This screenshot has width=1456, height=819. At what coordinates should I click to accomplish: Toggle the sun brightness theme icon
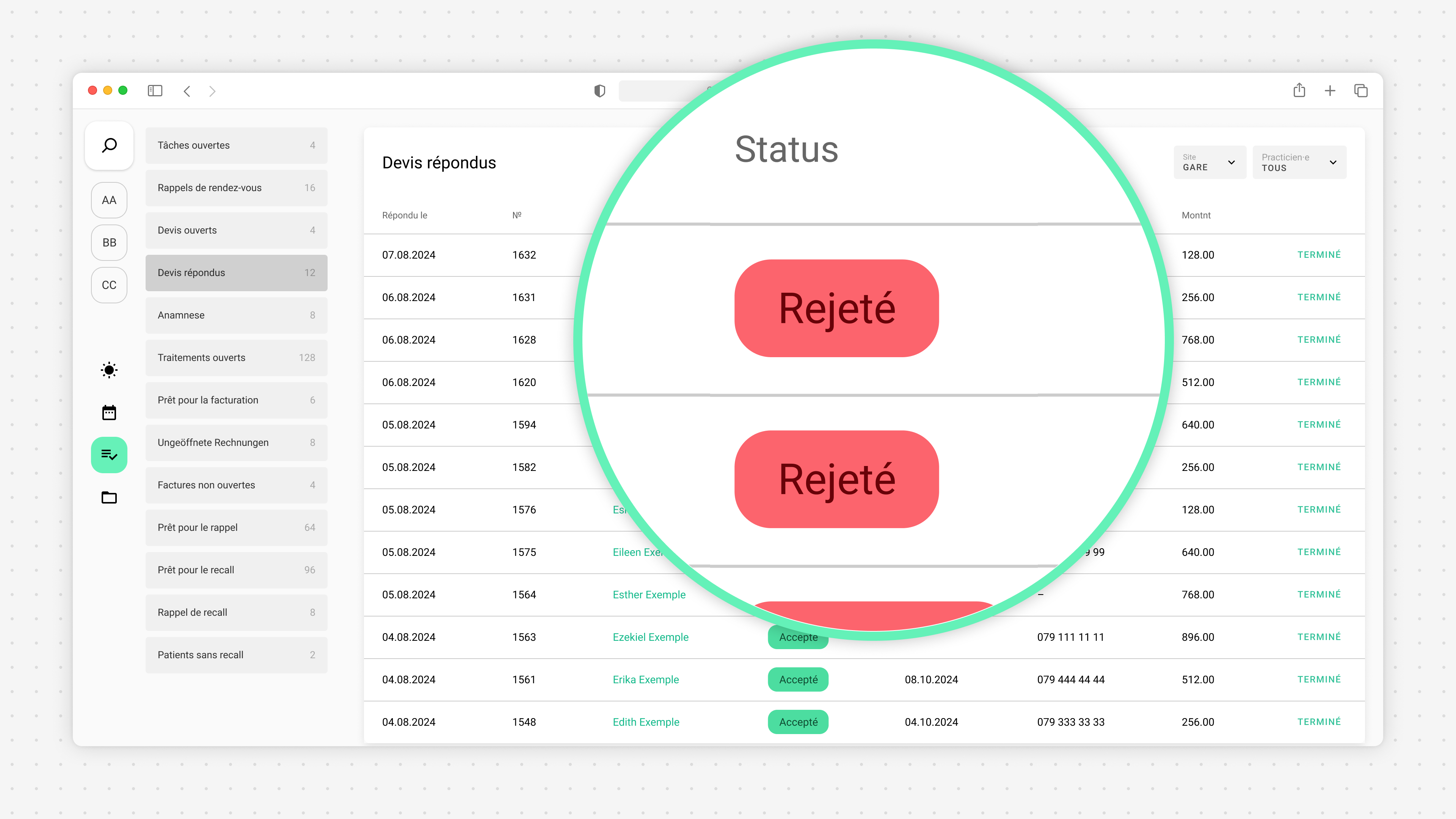point(109,370)
